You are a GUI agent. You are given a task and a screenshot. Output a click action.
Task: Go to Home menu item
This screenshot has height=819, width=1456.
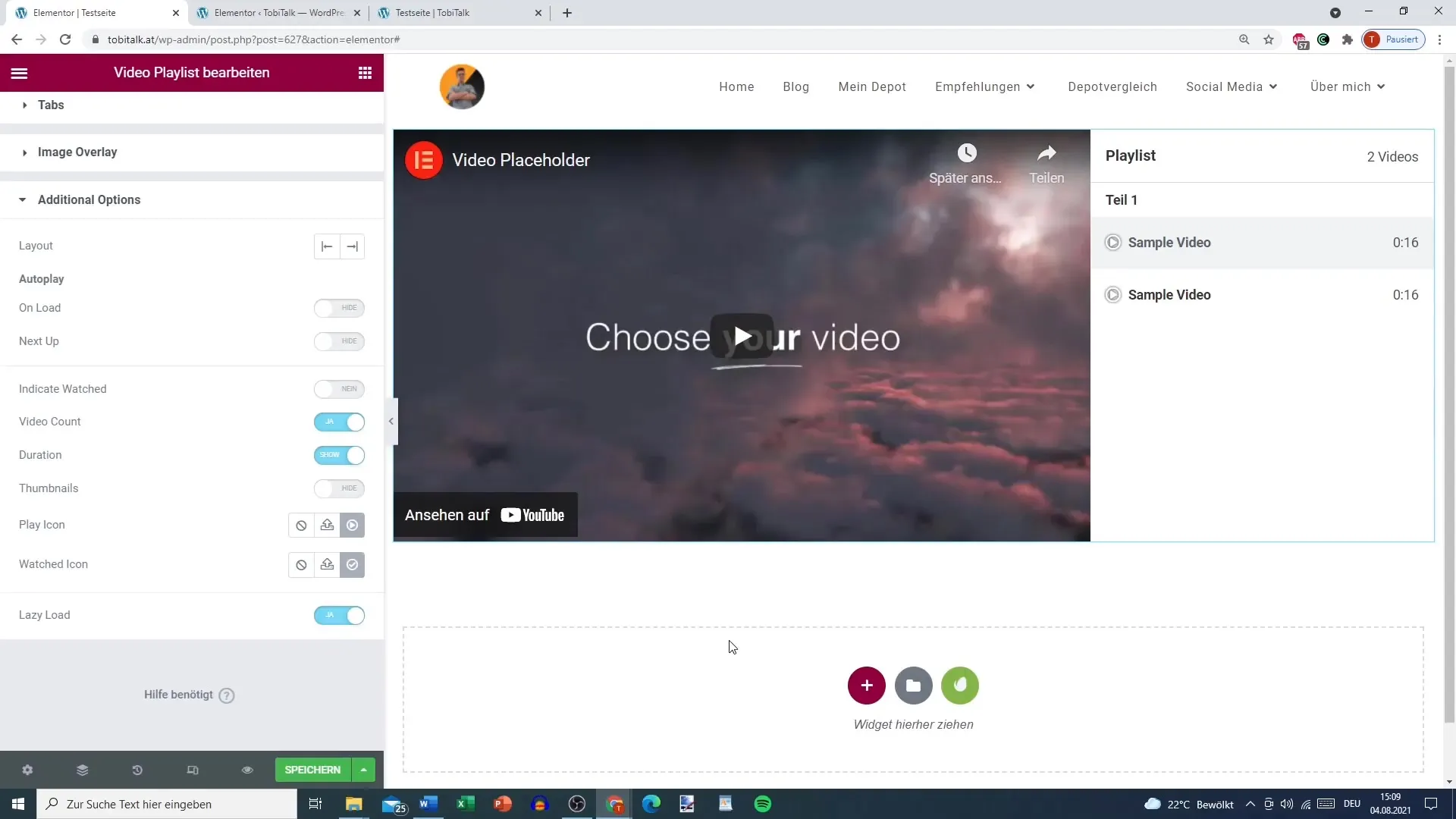[x=736, y=86]
